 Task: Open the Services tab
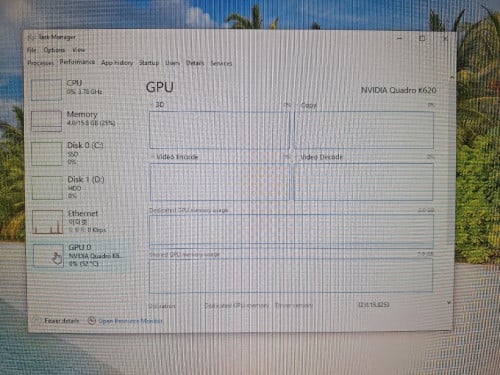tap(221, 63)
